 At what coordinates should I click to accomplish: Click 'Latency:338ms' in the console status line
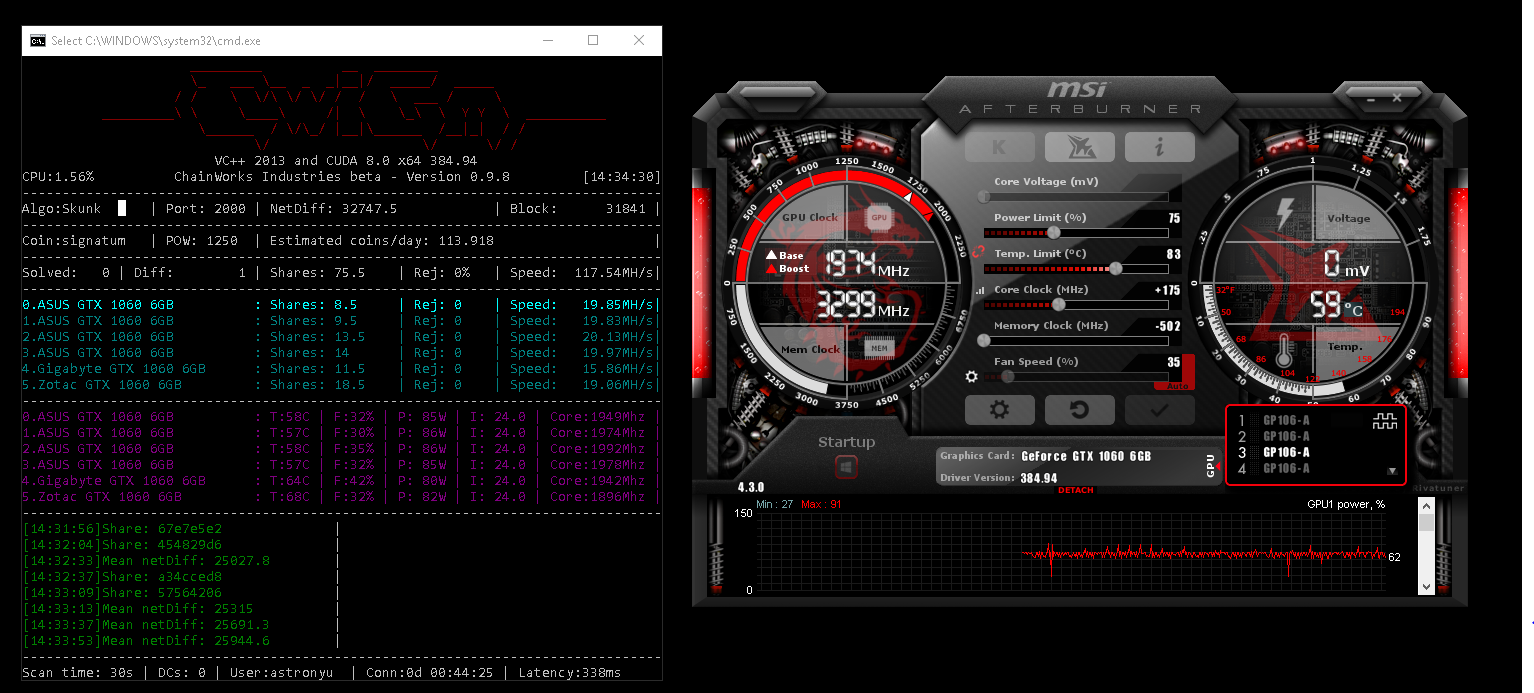point(570,673)
